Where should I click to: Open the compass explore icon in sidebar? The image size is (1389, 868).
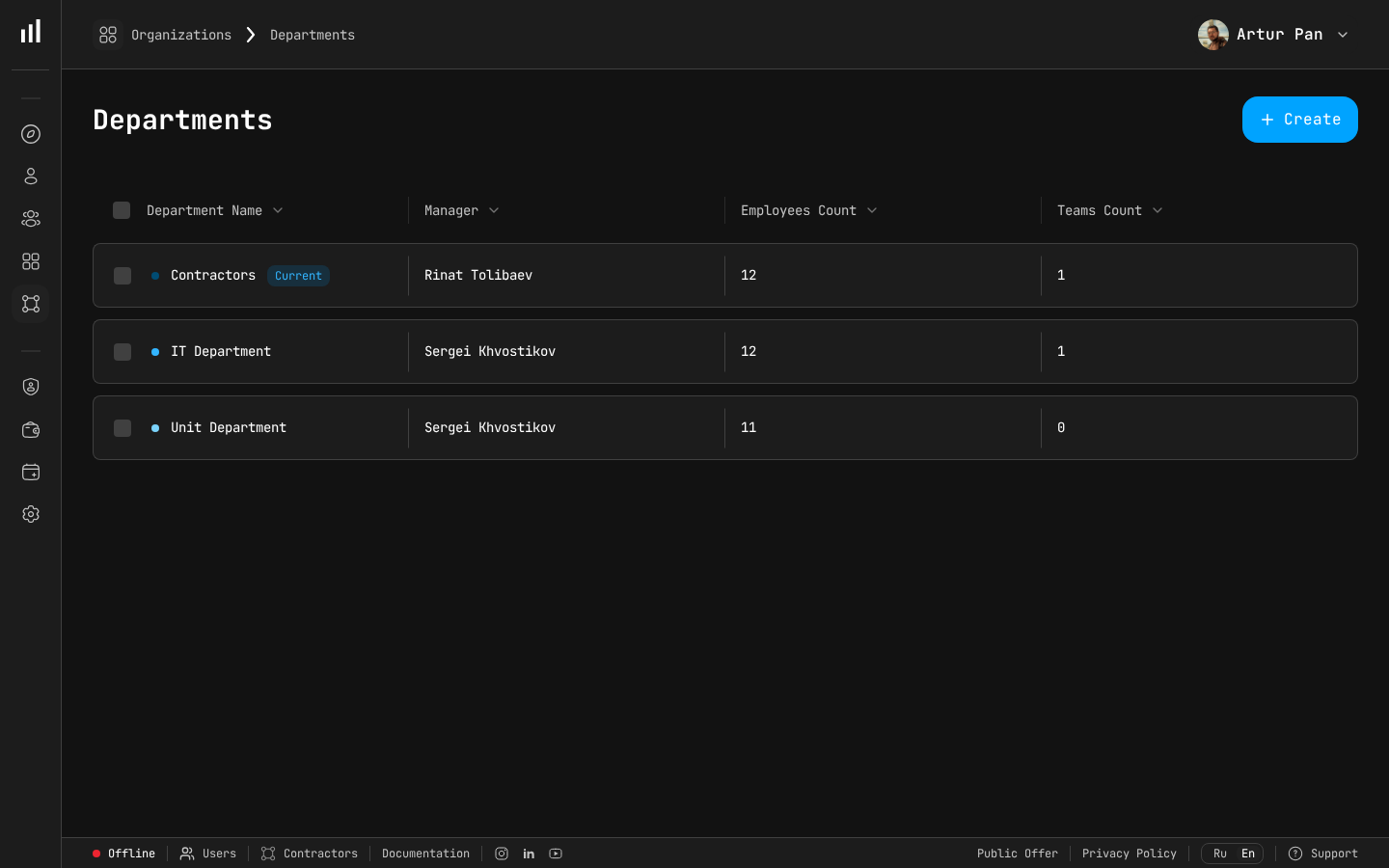coord(31,134)
